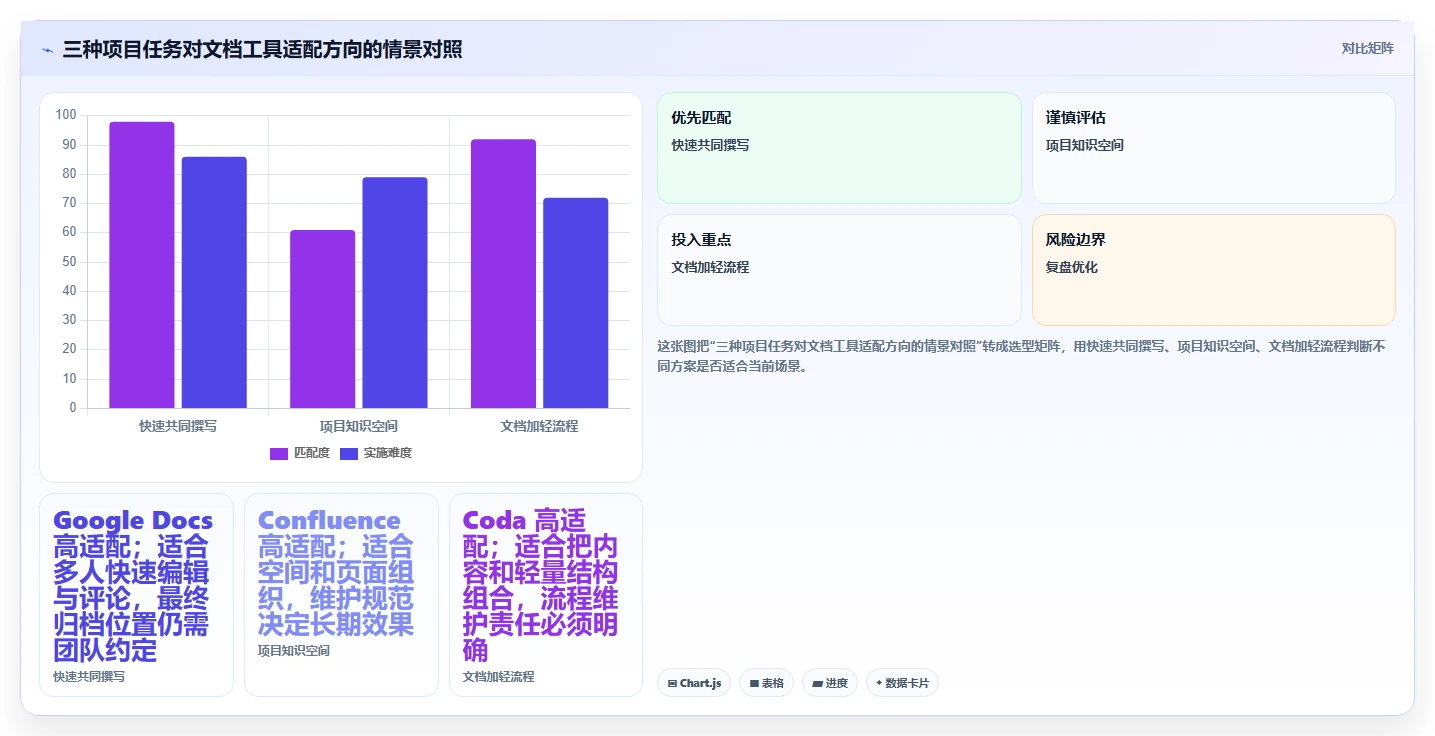Click the purple 匹配度 bar for 项目知识空间
This screenshot has height=736, width=1435.
tap(323, 319)
